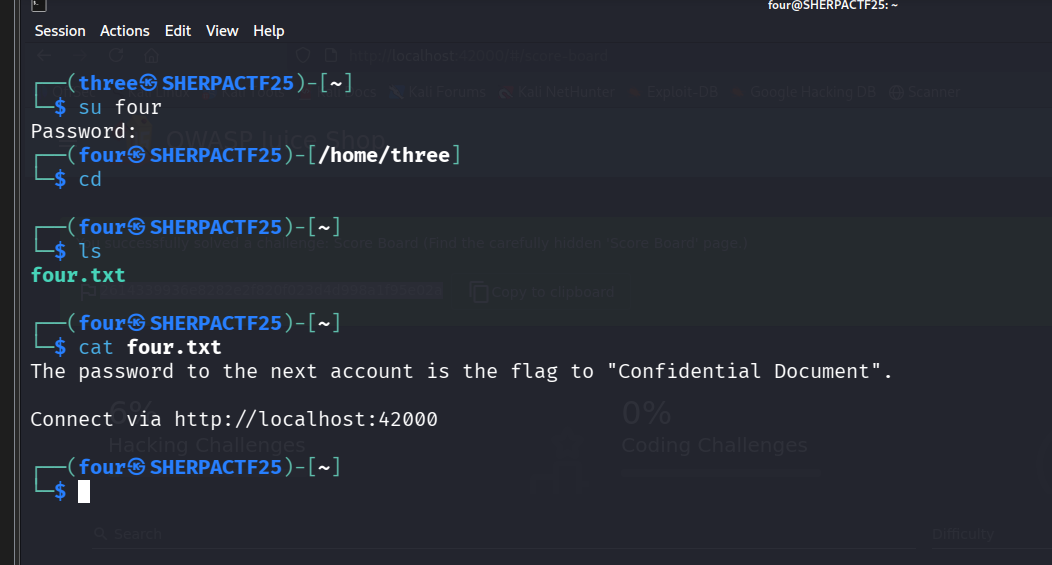
Task: Open the Help menu
Action: 269,31
